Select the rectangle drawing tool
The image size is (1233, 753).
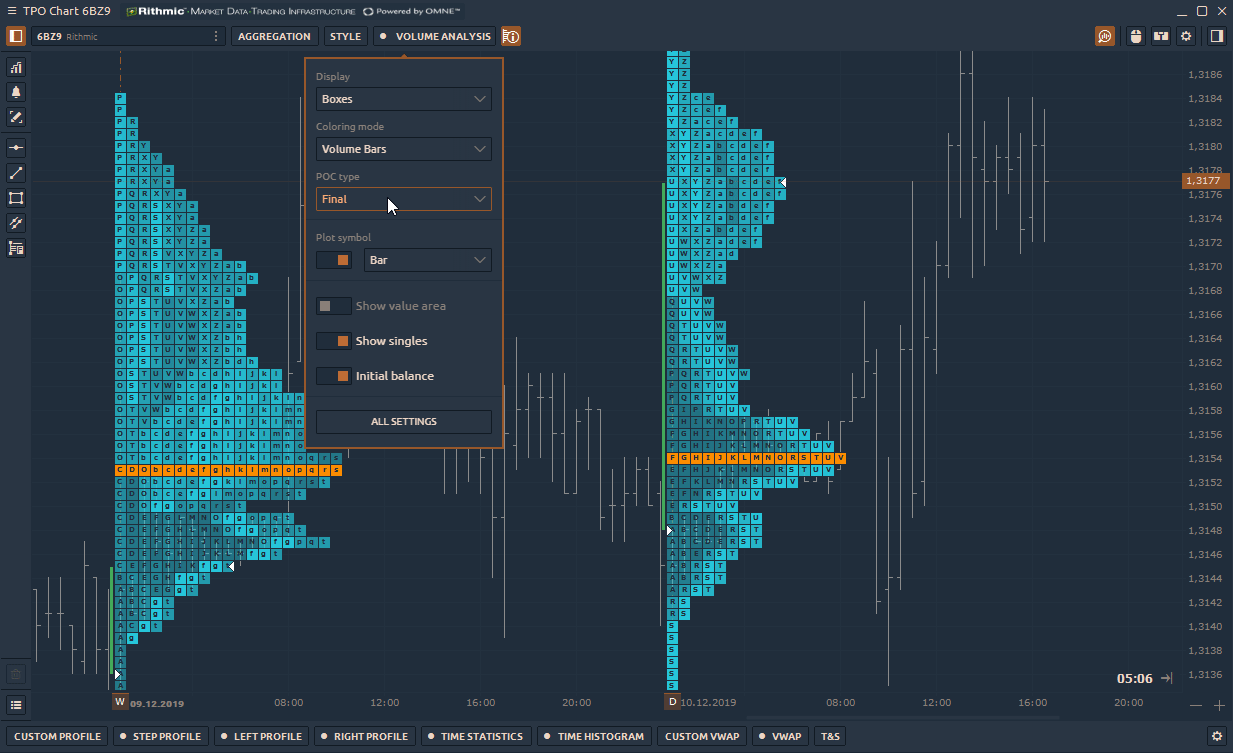[16, 198]
